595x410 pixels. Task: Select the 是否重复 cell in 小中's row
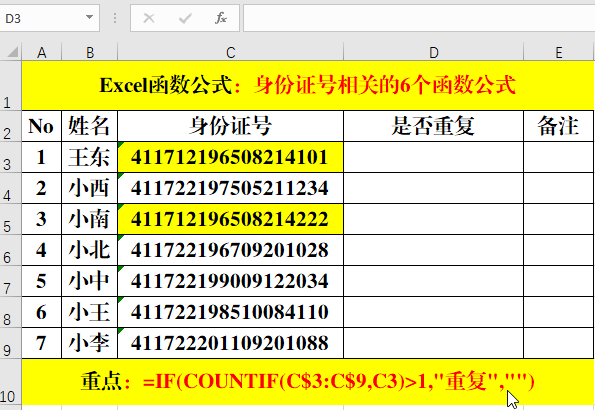pyautogui.click(x=434, y=281)
